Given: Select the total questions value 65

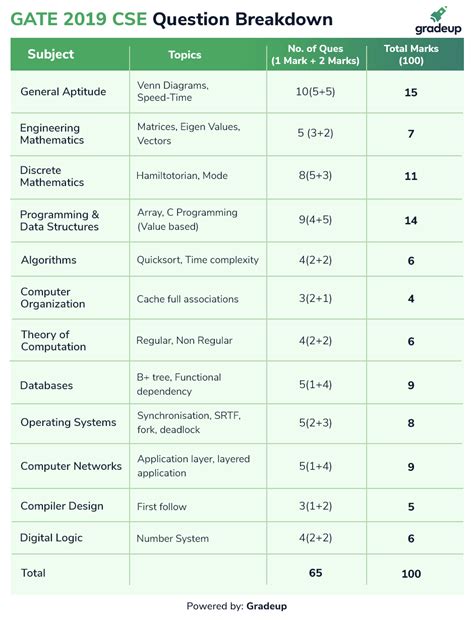Looking at the screenshot, I should pos(315,573).
